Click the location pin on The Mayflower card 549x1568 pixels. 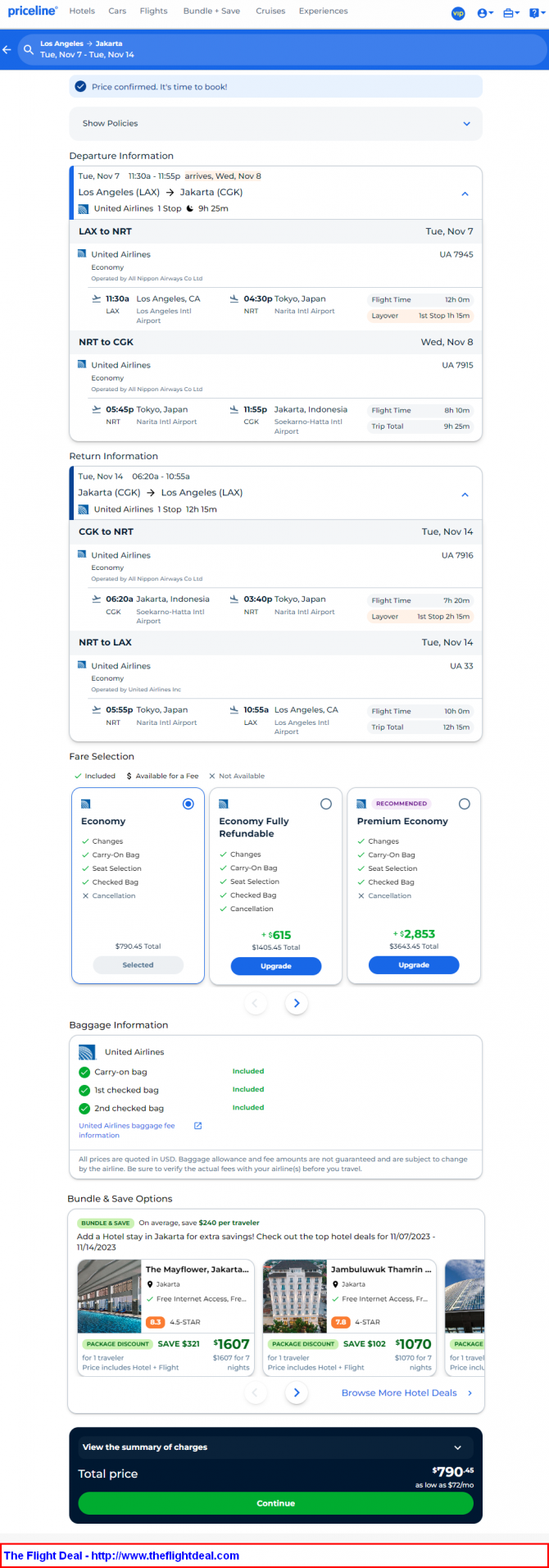coord(150,1284)
